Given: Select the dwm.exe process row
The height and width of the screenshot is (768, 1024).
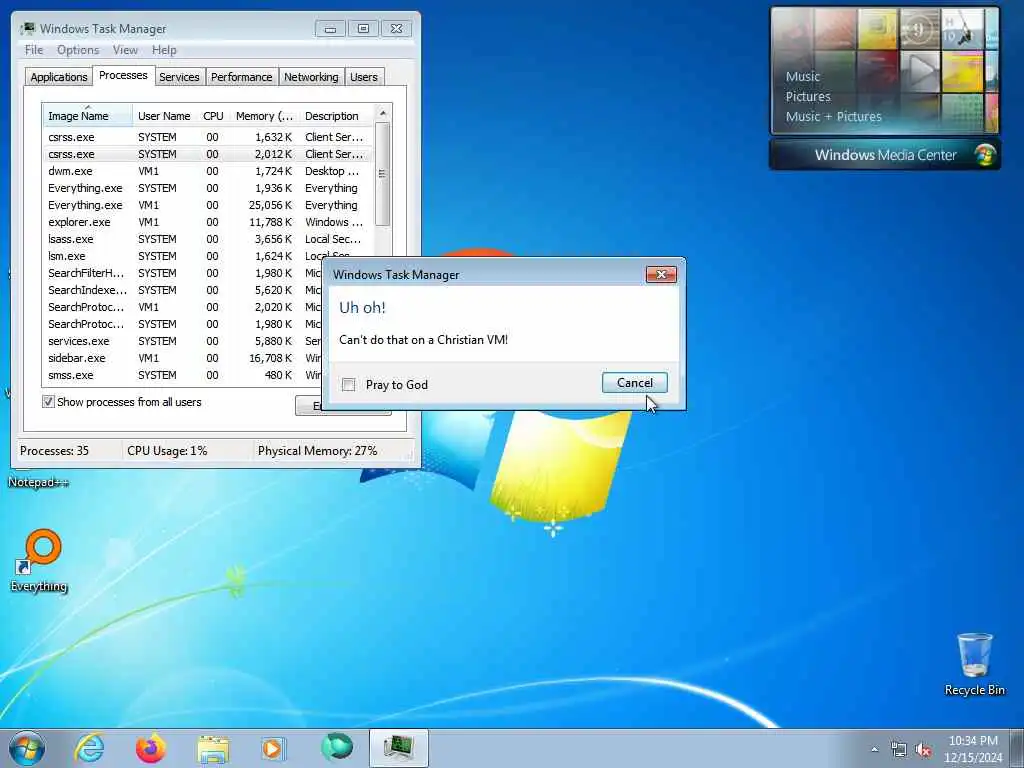Looking at the screenshot, I should 208,171.
